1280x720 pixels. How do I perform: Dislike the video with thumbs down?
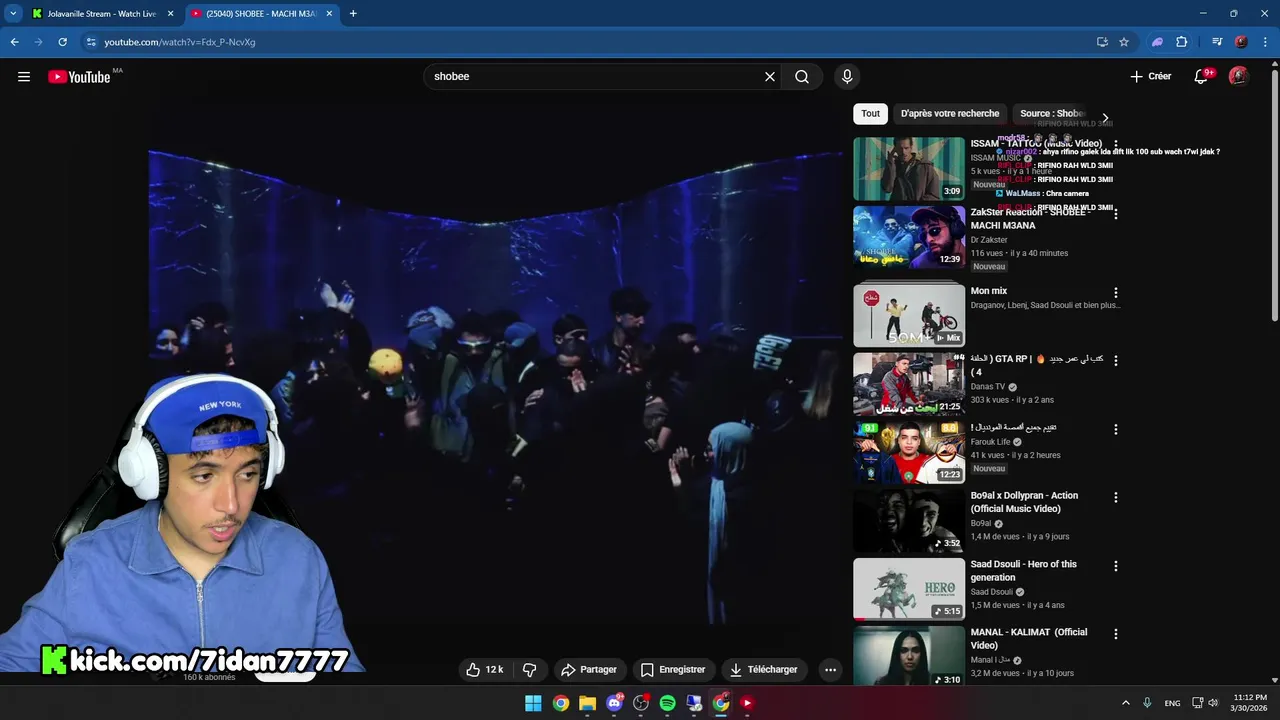[530, 670]
